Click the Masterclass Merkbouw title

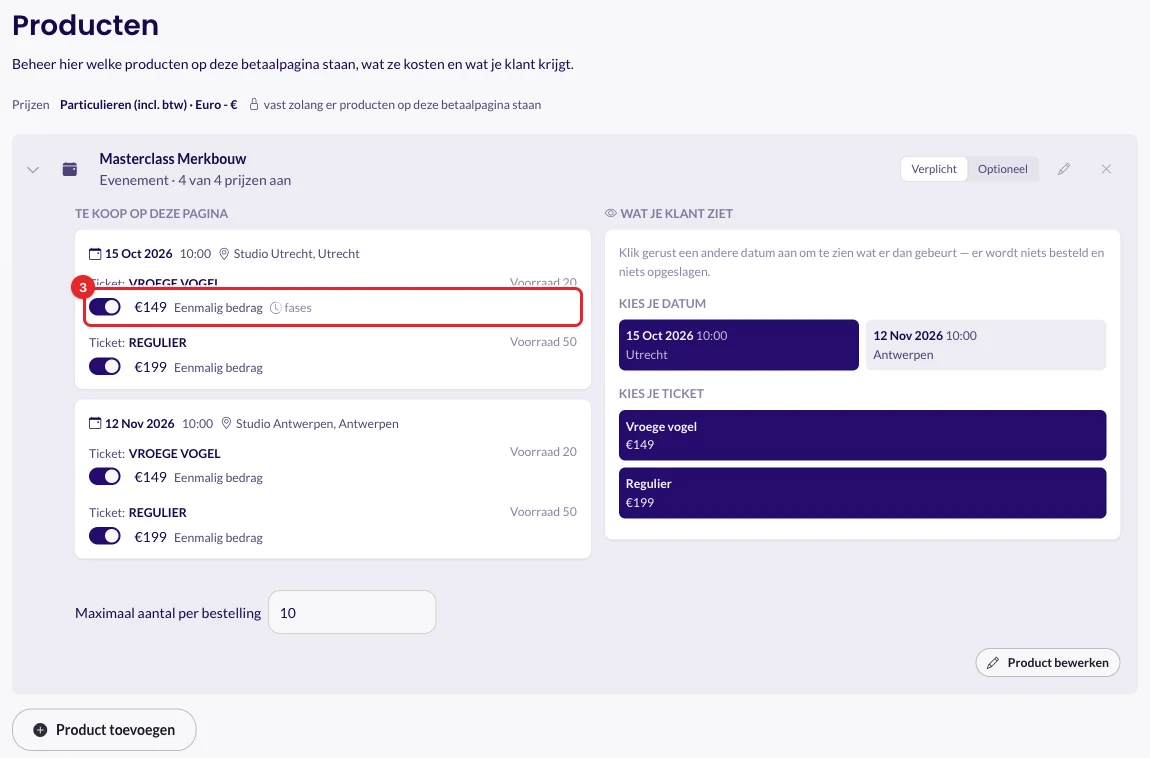click(173, 158)
